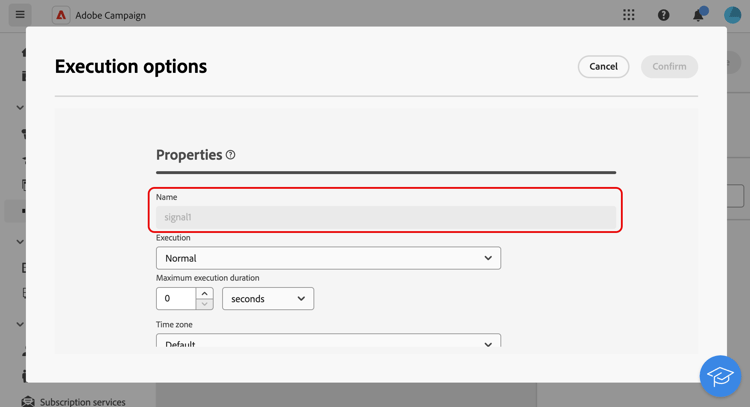
Task: Decrease maximum execution duration with down arrow
Action: coord(205,304)
